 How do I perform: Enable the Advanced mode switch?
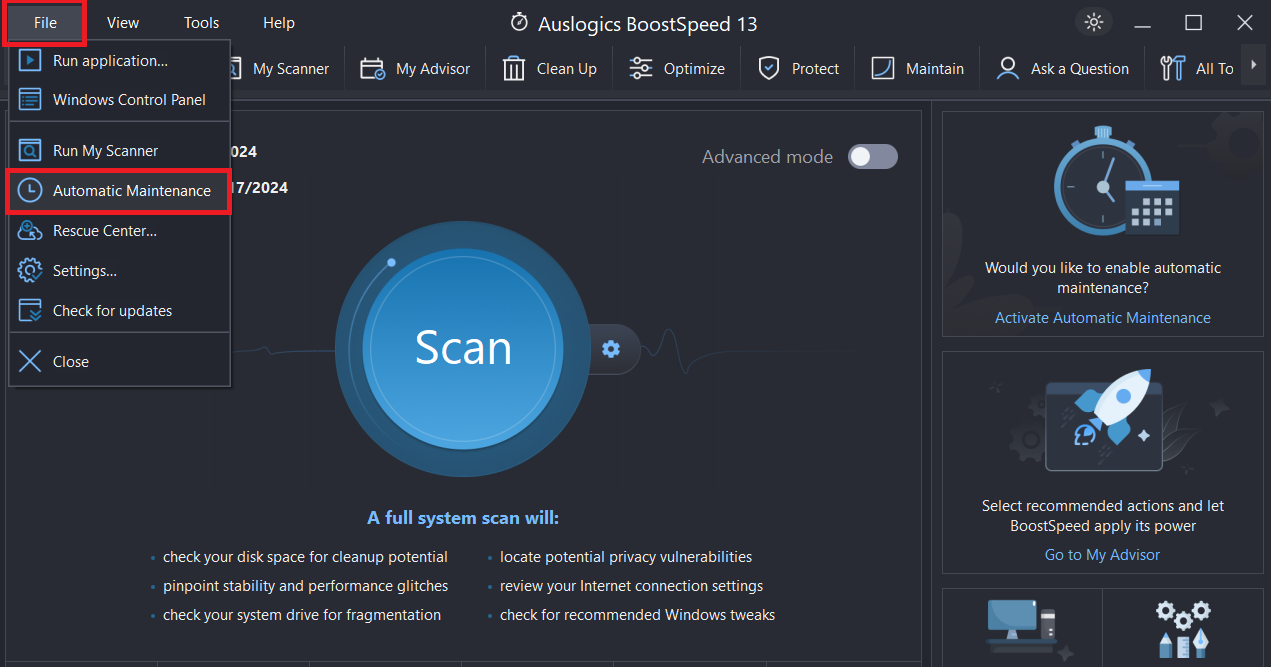[873, 157]
